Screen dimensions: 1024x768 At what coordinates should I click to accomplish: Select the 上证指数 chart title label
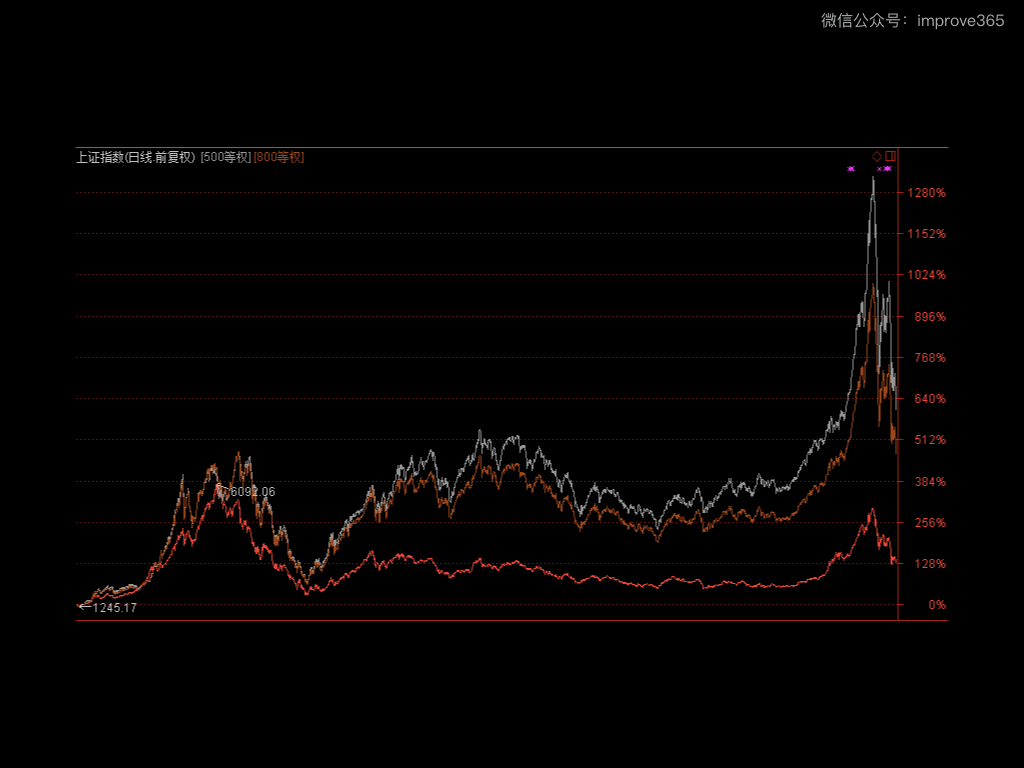[x=136, y=157]
